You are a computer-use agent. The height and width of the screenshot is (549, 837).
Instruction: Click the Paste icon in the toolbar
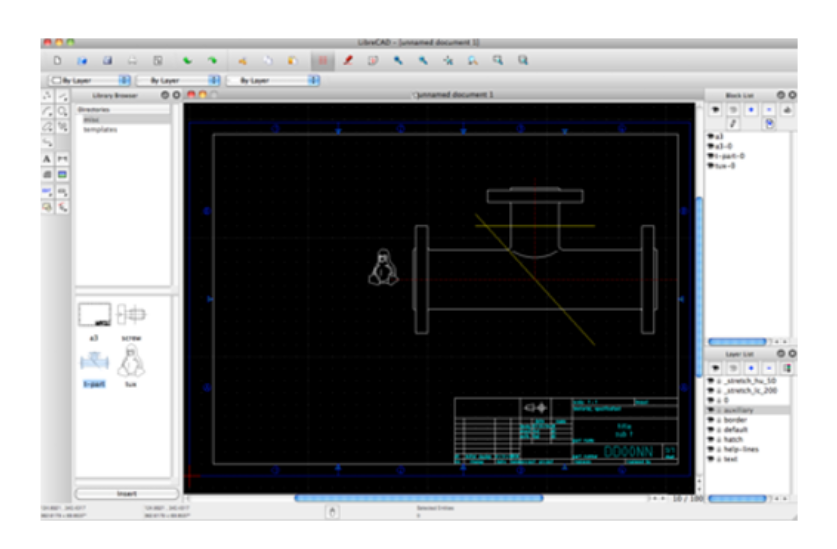[293, 60]
